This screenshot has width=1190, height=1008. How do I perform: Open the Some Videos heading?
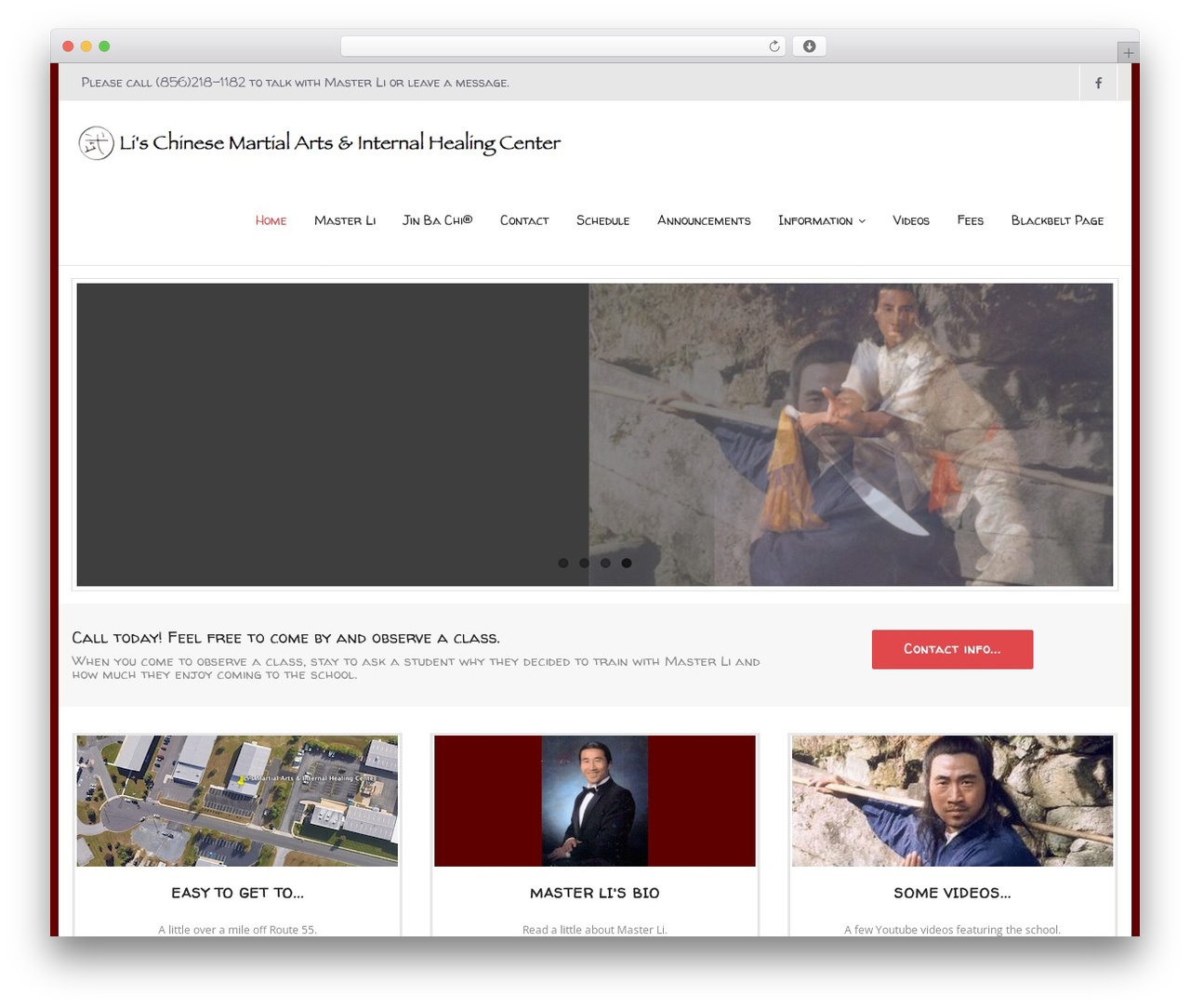952,893
